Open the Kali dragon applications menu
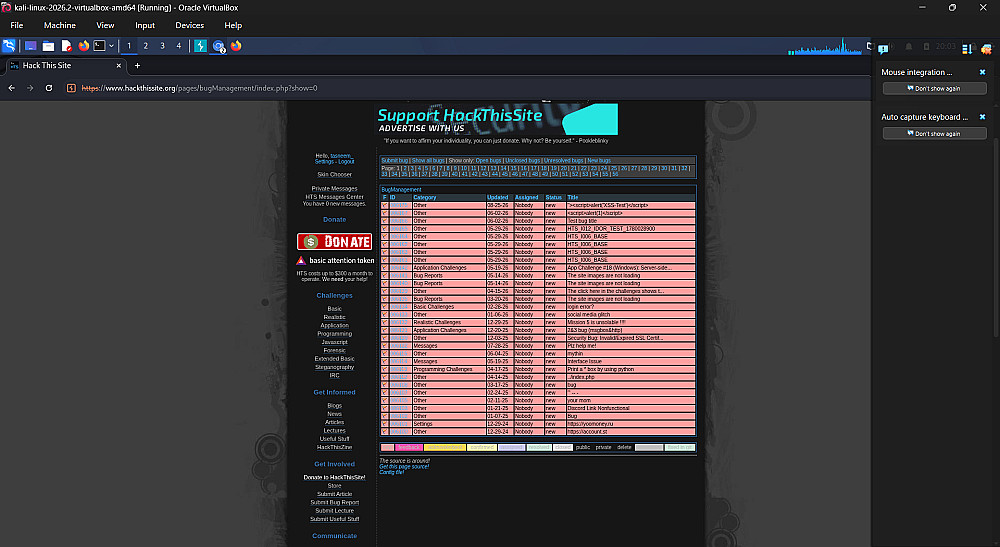Image resolution: width=1000 pixels, height=547 pixels. [x=9, y=46]
